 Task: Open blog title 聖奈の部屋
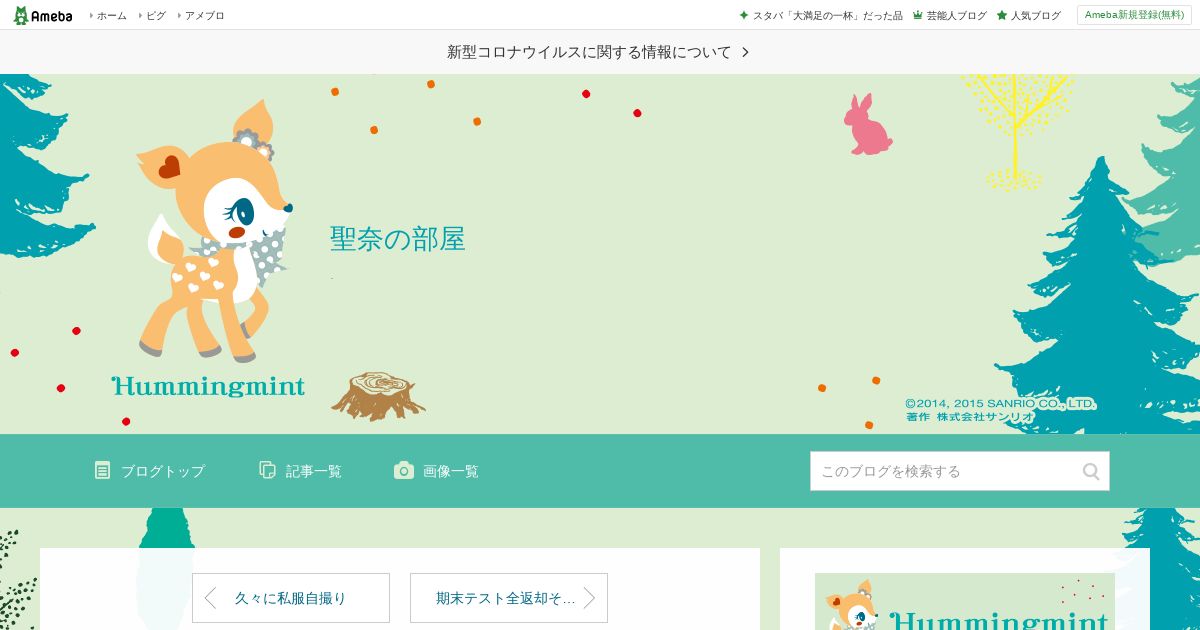click(x=398, y=239)
